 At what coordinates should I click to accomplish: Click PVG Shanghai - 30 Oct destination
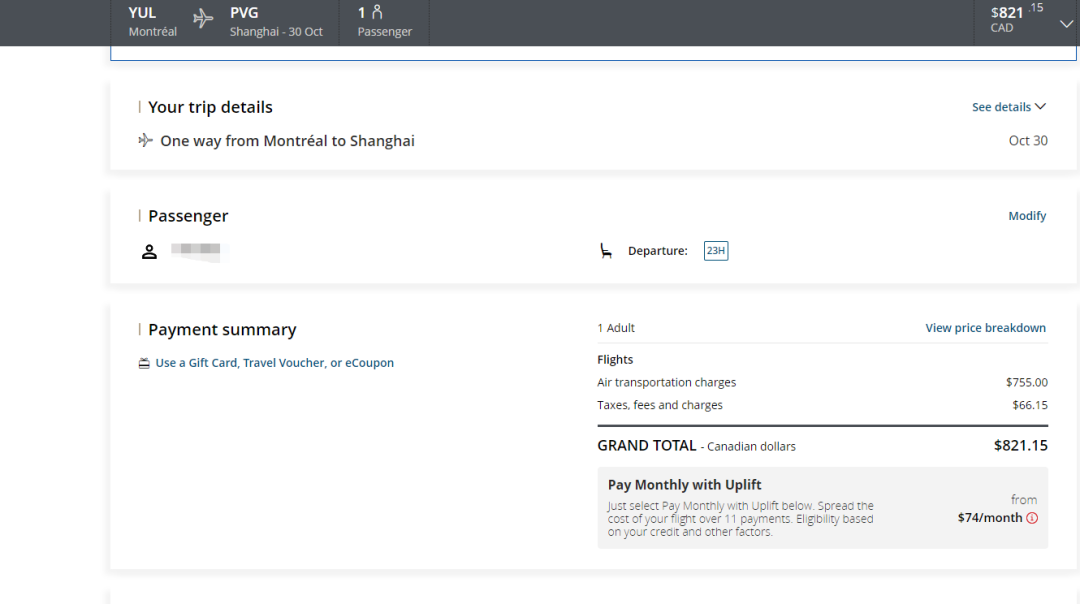[276, 21]
